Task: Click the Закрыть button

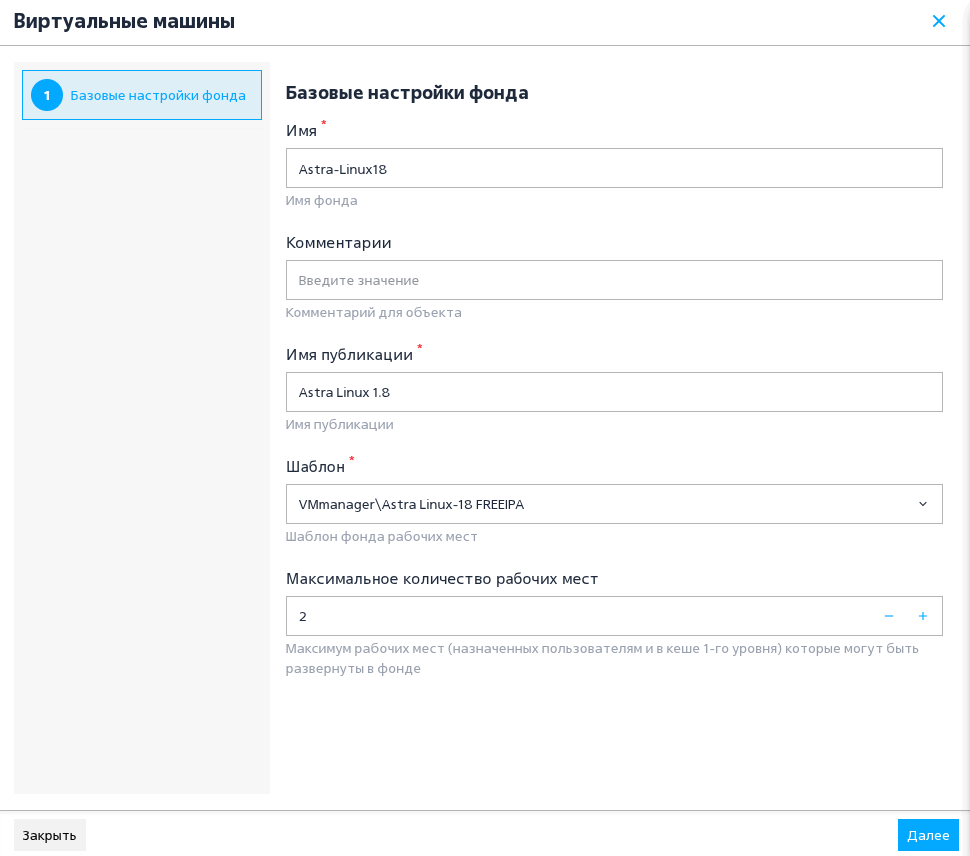Action: 49,835
